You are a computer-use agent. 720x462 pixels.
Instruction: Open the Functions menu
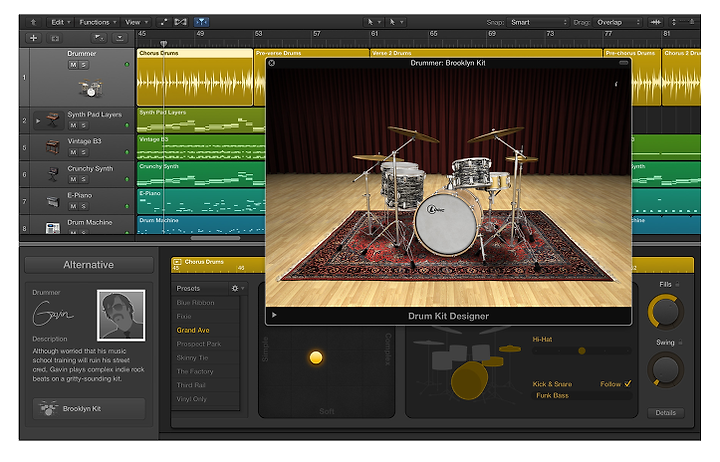click(x=97, y=21)
